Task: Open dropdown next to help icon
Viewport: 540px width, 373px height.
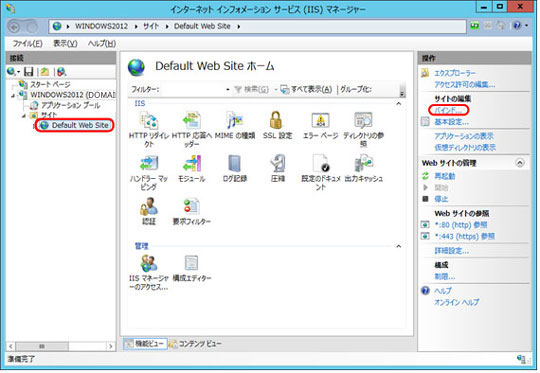Action: coord(527,25)
